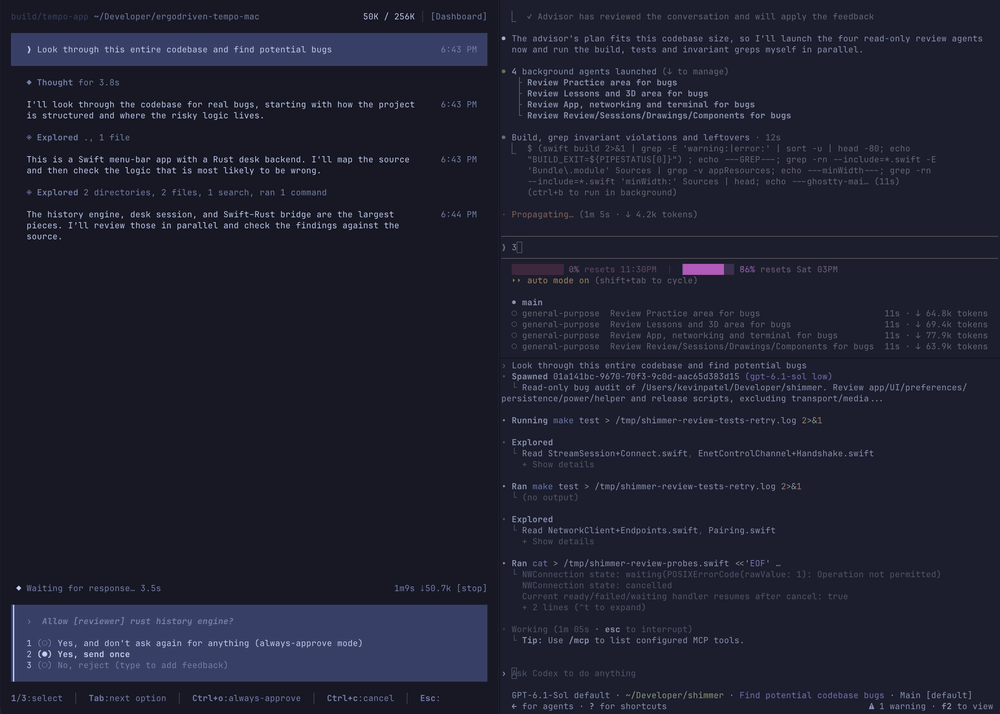Click 'GPT-6.1-Sol default' model label

click(561, 695)
